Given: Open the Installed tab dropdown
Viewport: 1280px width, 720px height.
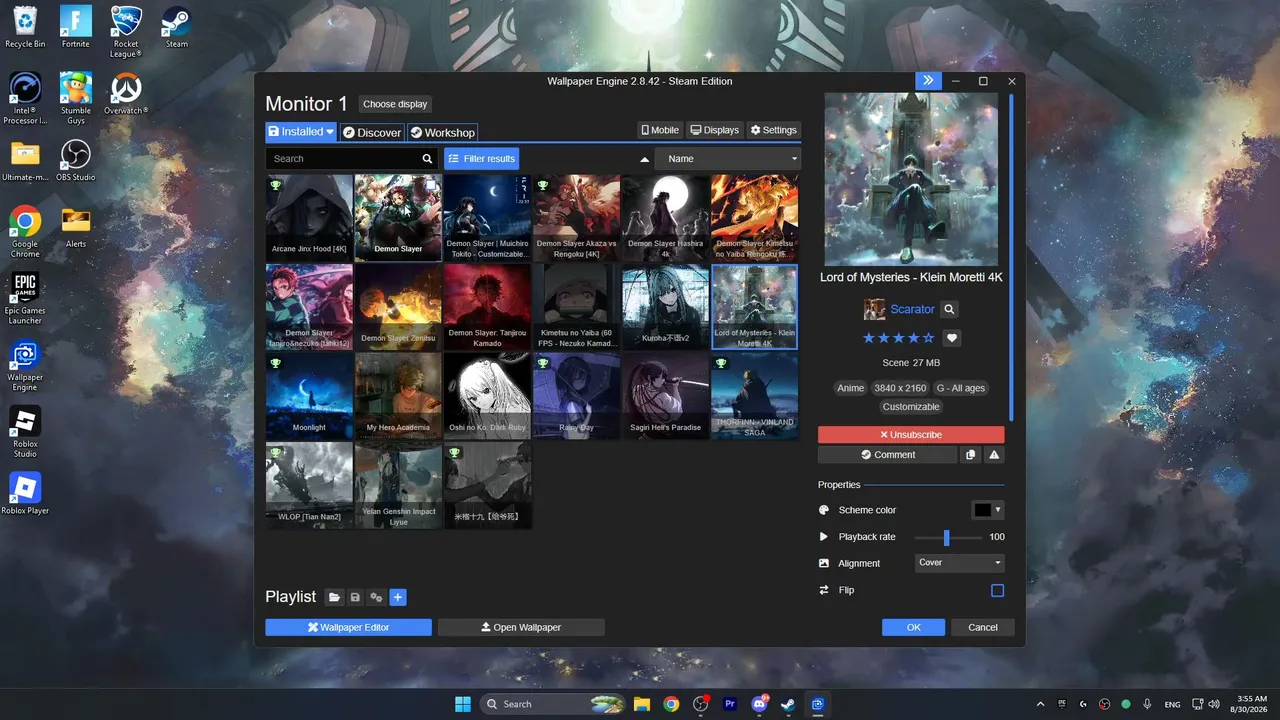Looking at the screenshot, I should coord(301,132).
